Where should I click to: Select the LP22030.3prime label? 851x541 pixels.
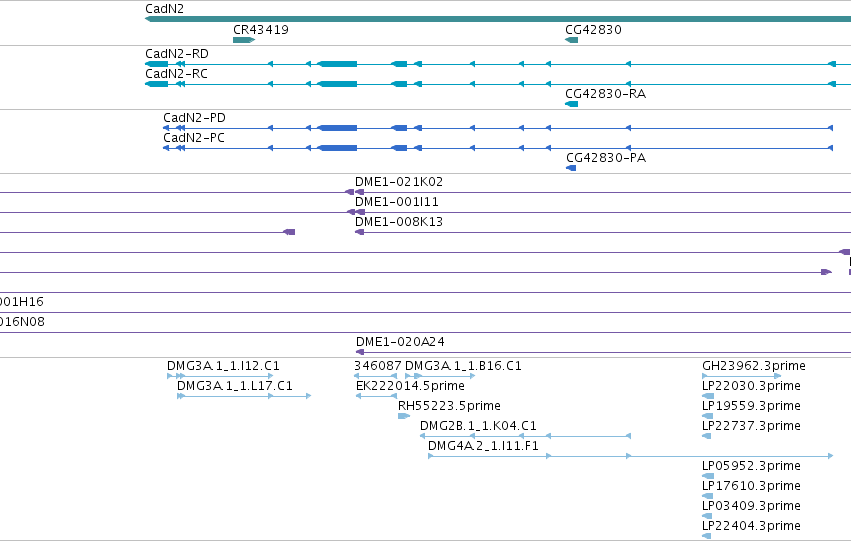pyautogui.click(x=751, y=385)
